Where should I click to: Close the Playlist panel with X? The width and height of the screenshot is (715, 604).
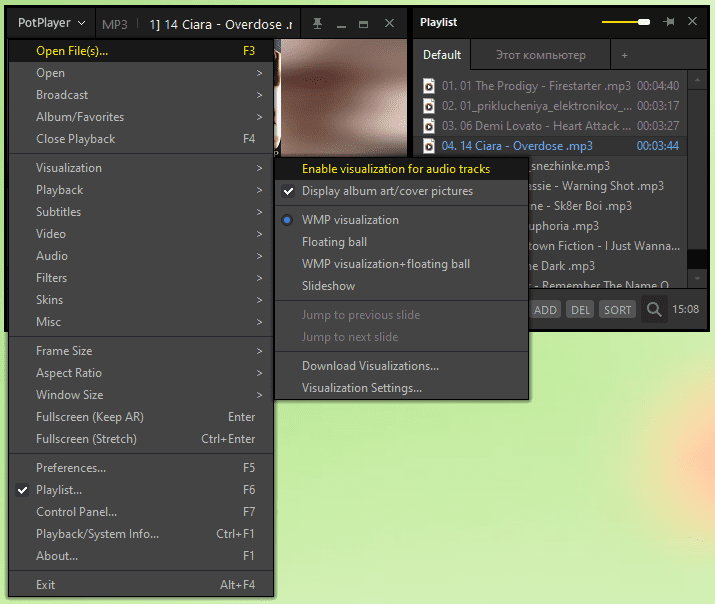click(692, 21)
